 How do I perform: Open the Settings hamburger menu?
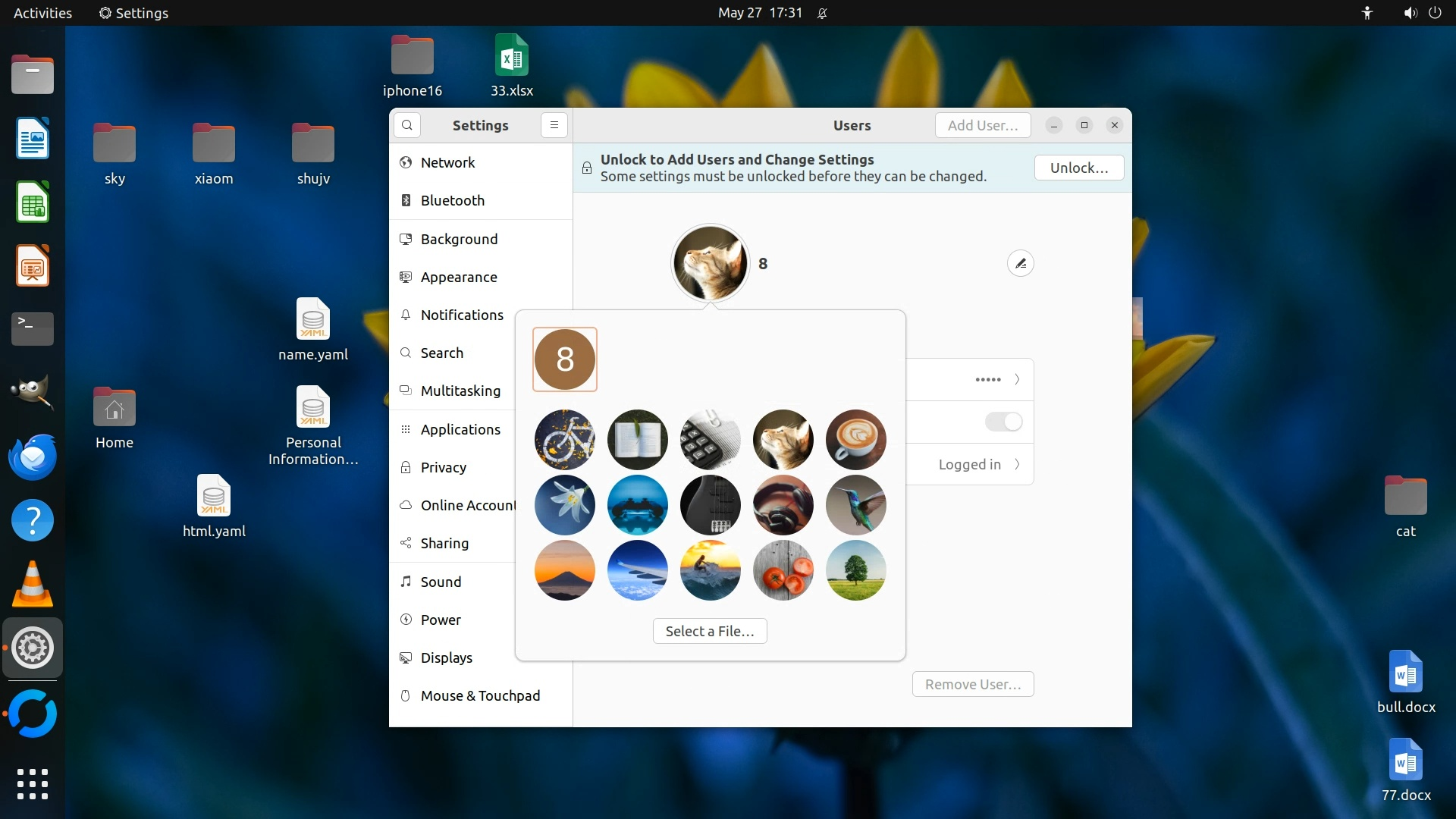pos(554,125)
